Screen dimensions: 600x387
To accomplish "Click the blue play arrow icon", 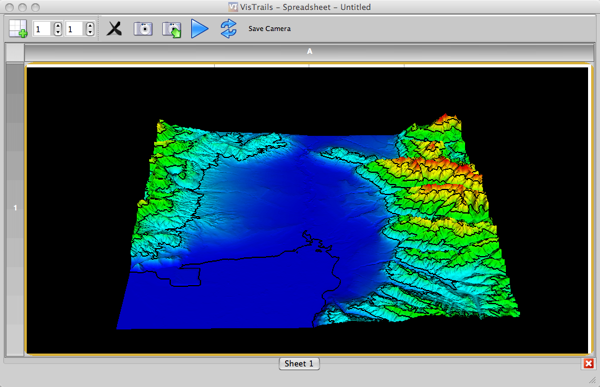I will coord(199,29).
